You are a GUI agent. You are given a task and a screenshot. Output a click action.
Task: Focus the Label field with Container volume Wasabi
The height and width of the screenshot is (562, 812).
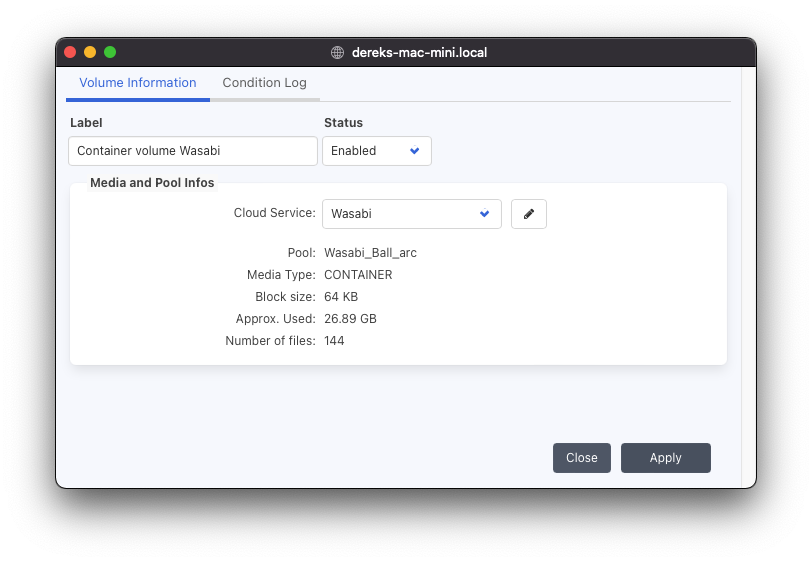[x=193, y=151]
